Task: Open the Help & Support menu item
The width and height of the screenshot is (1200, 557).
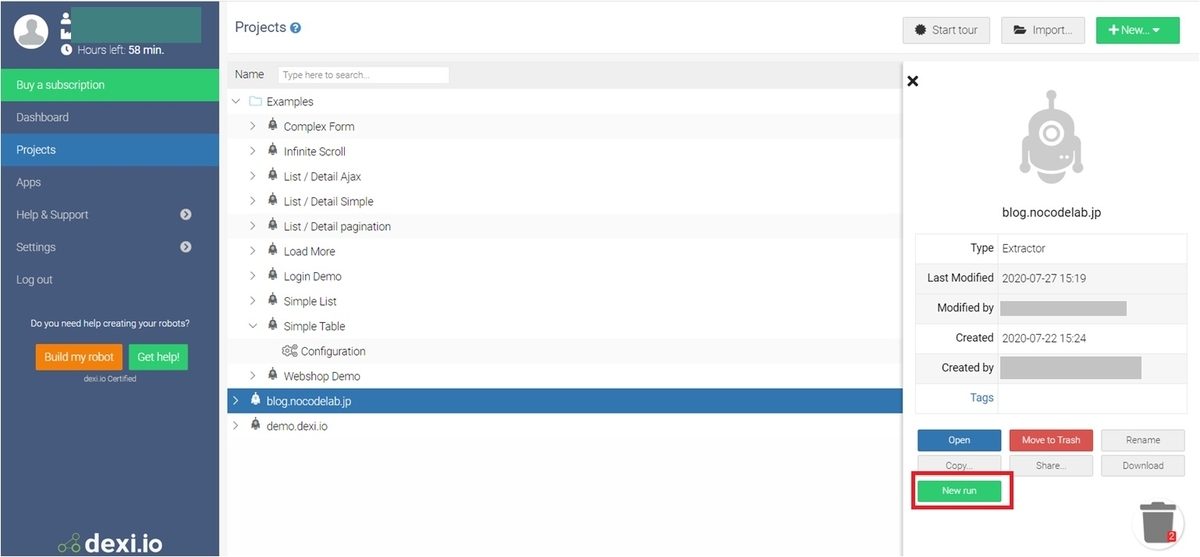Action: coord(109,215)
